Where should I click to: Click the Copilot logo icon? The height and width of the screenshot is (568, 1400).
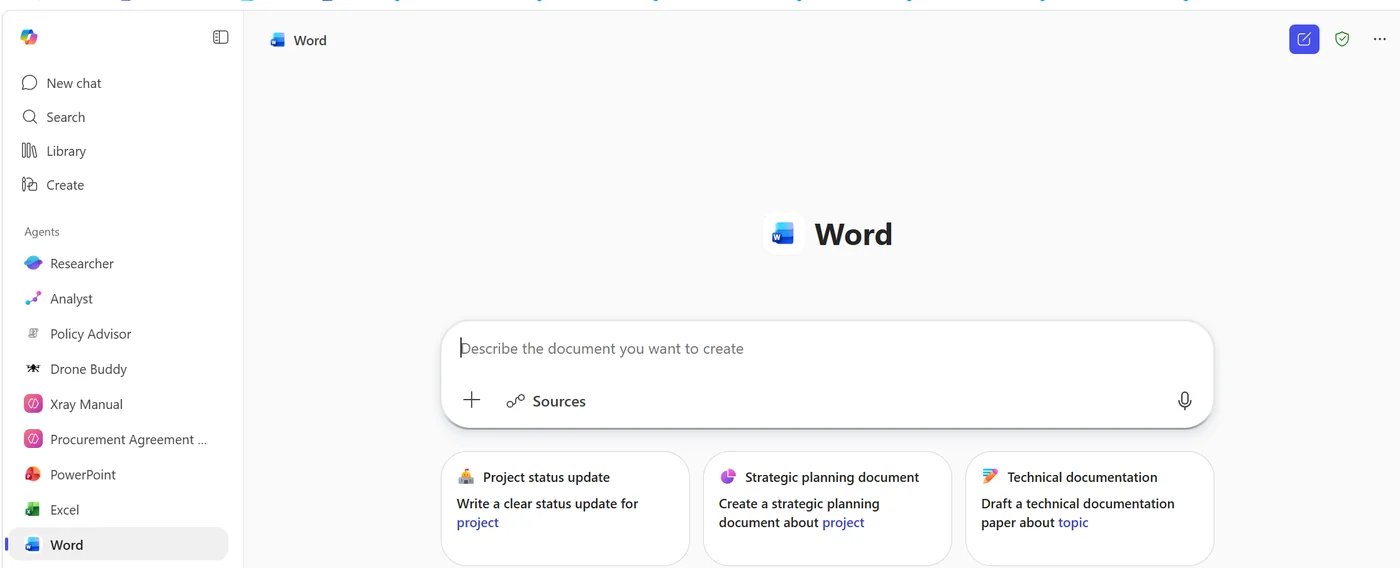(x=29, y=37)
